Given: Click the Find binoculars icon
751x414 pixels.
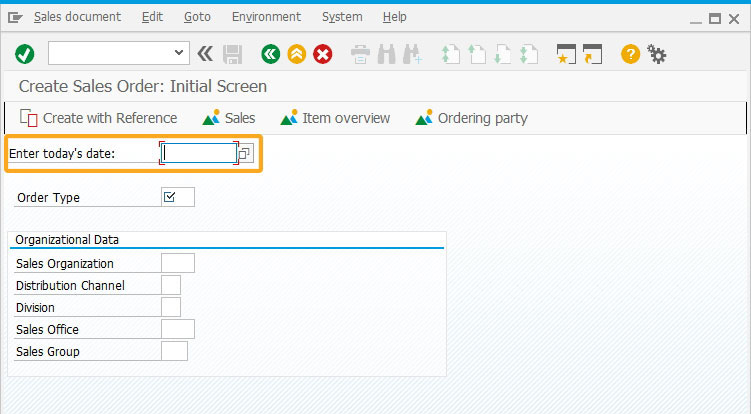Looking at the screenshot, I should point(387,54).
